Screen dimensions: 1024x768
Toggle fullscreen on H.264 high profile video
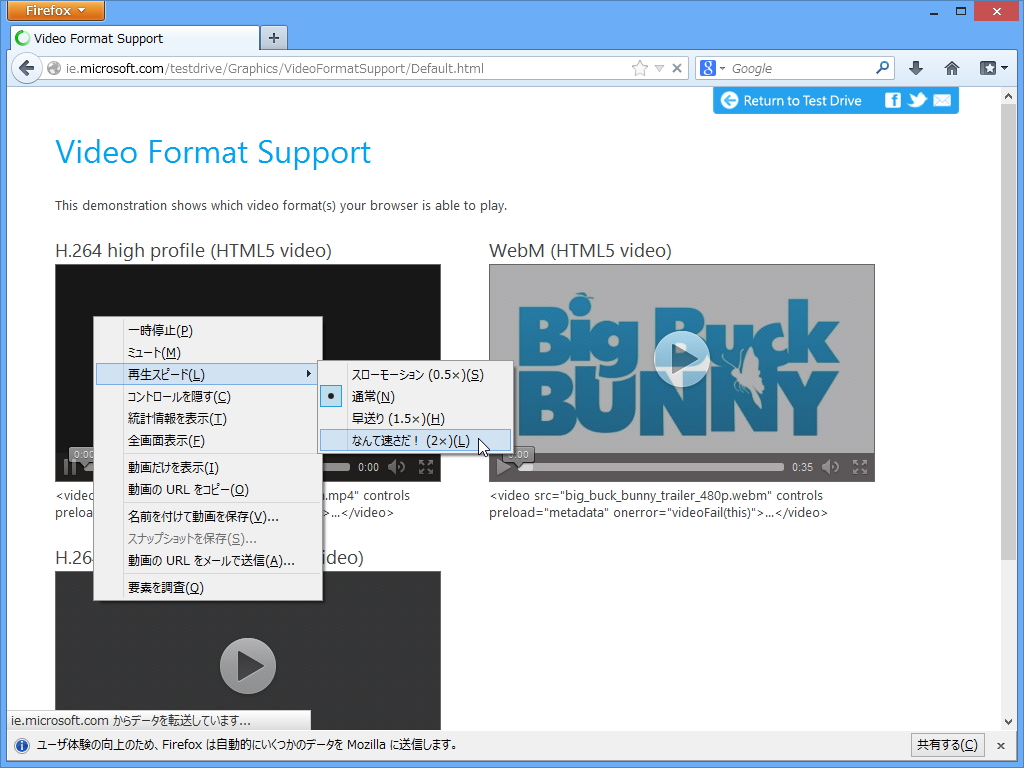click(x=426, y=467)
